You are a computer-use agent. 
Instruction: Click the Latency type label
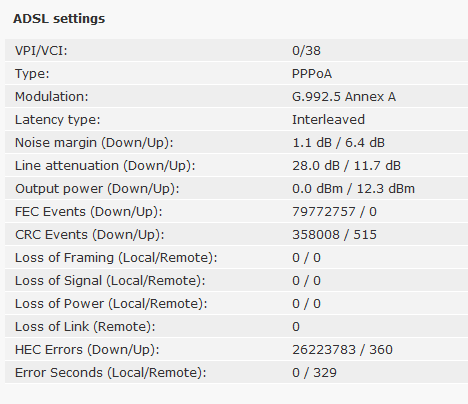click(58, 120)
